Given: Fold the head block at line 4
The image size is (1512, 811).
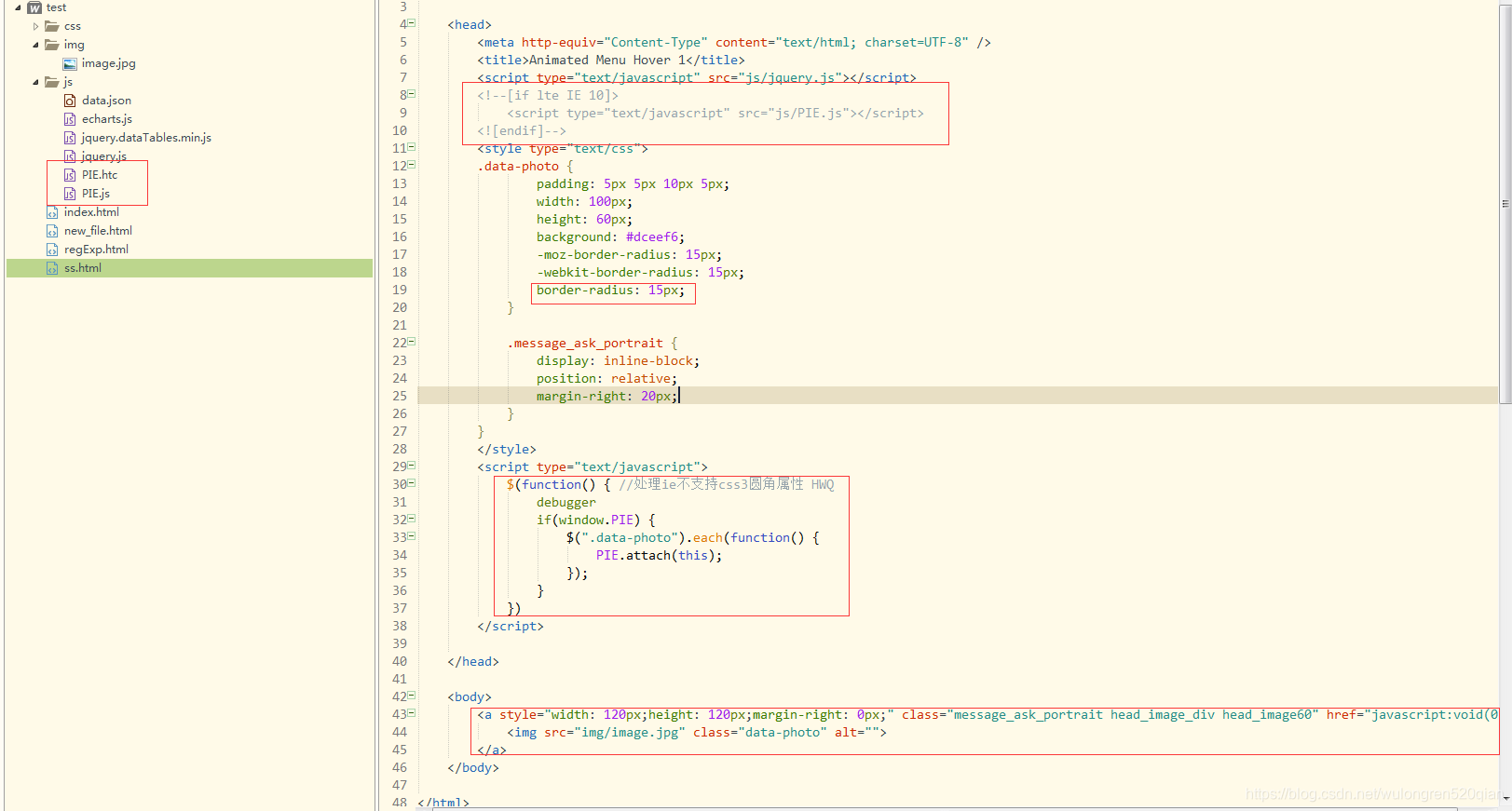Looking at the screenshot, I should [x=412, y=23].
